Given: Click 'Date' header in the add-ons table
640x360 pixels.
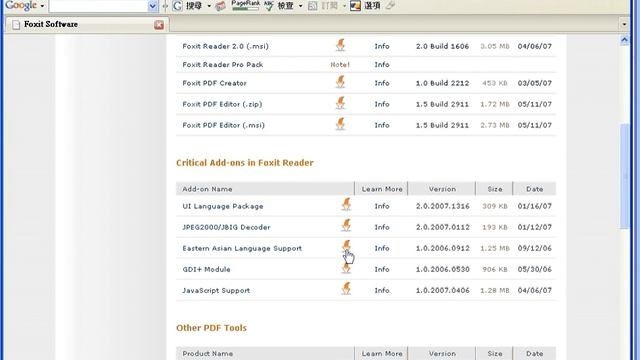Looking at the screenshot, I should click(x=534, y=189).
